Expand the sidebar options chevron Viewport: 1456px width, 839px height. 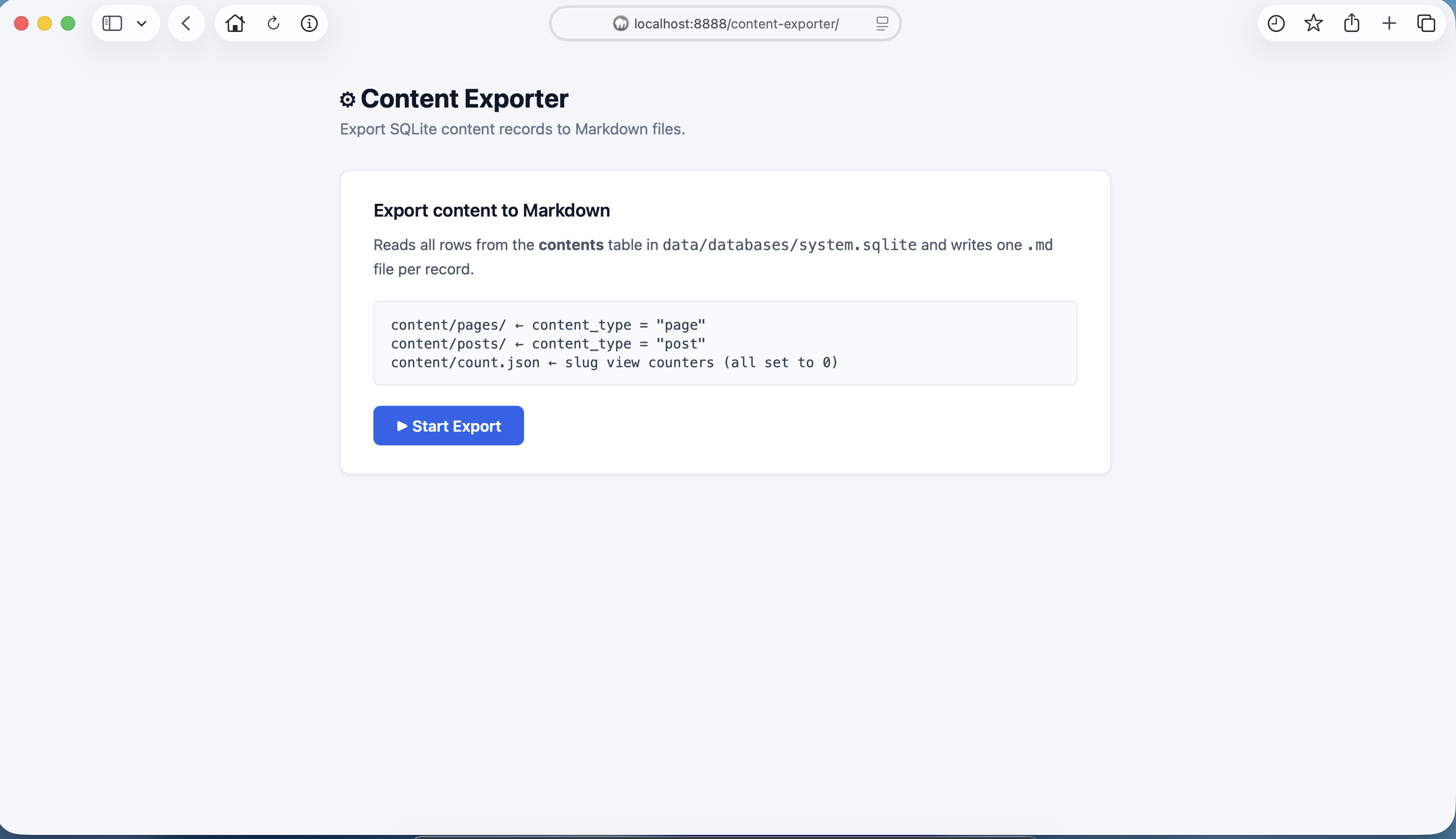point(142,24)
